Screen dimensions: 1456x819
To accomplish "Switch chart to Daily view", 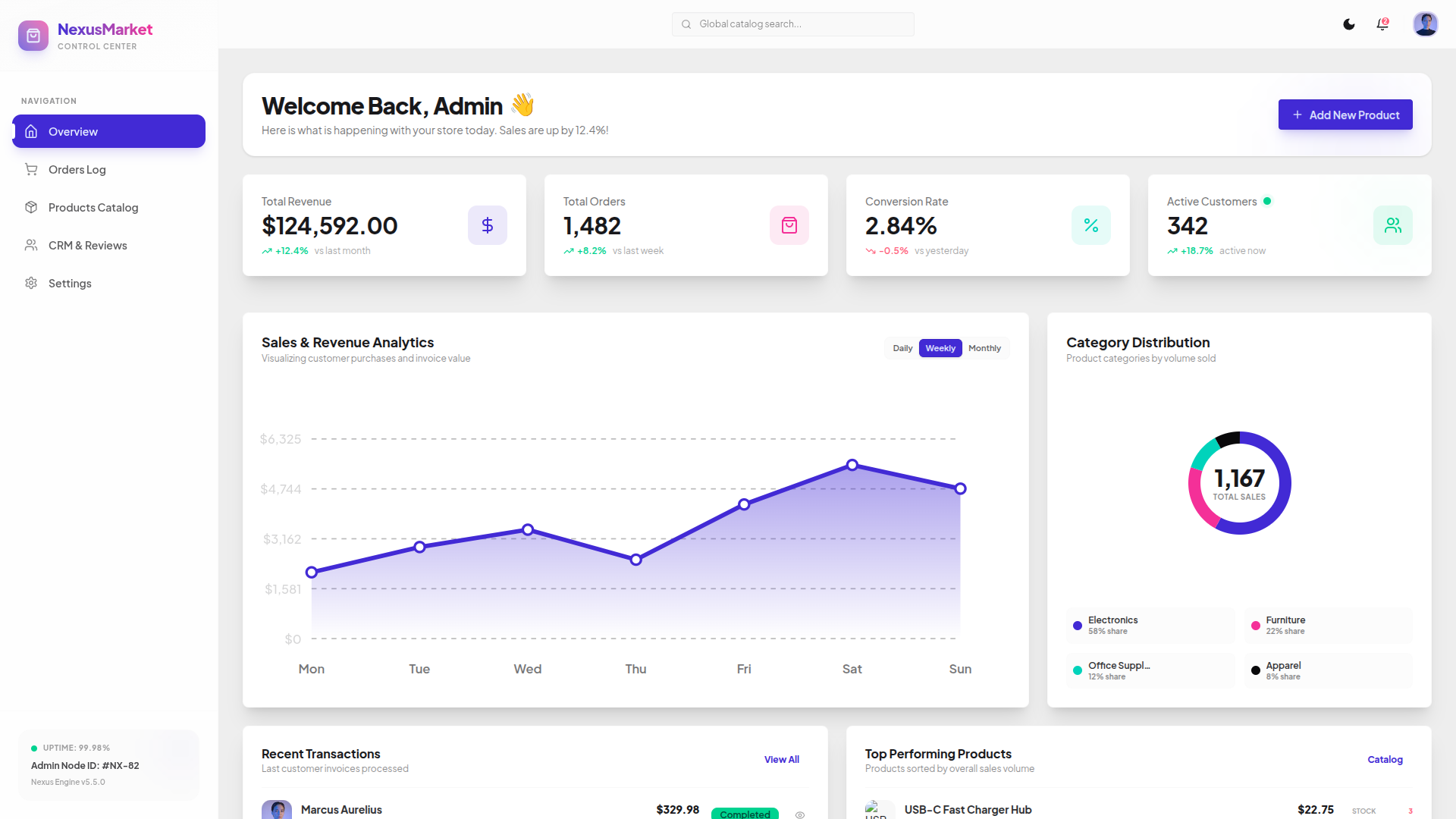I will coord(902,348).
